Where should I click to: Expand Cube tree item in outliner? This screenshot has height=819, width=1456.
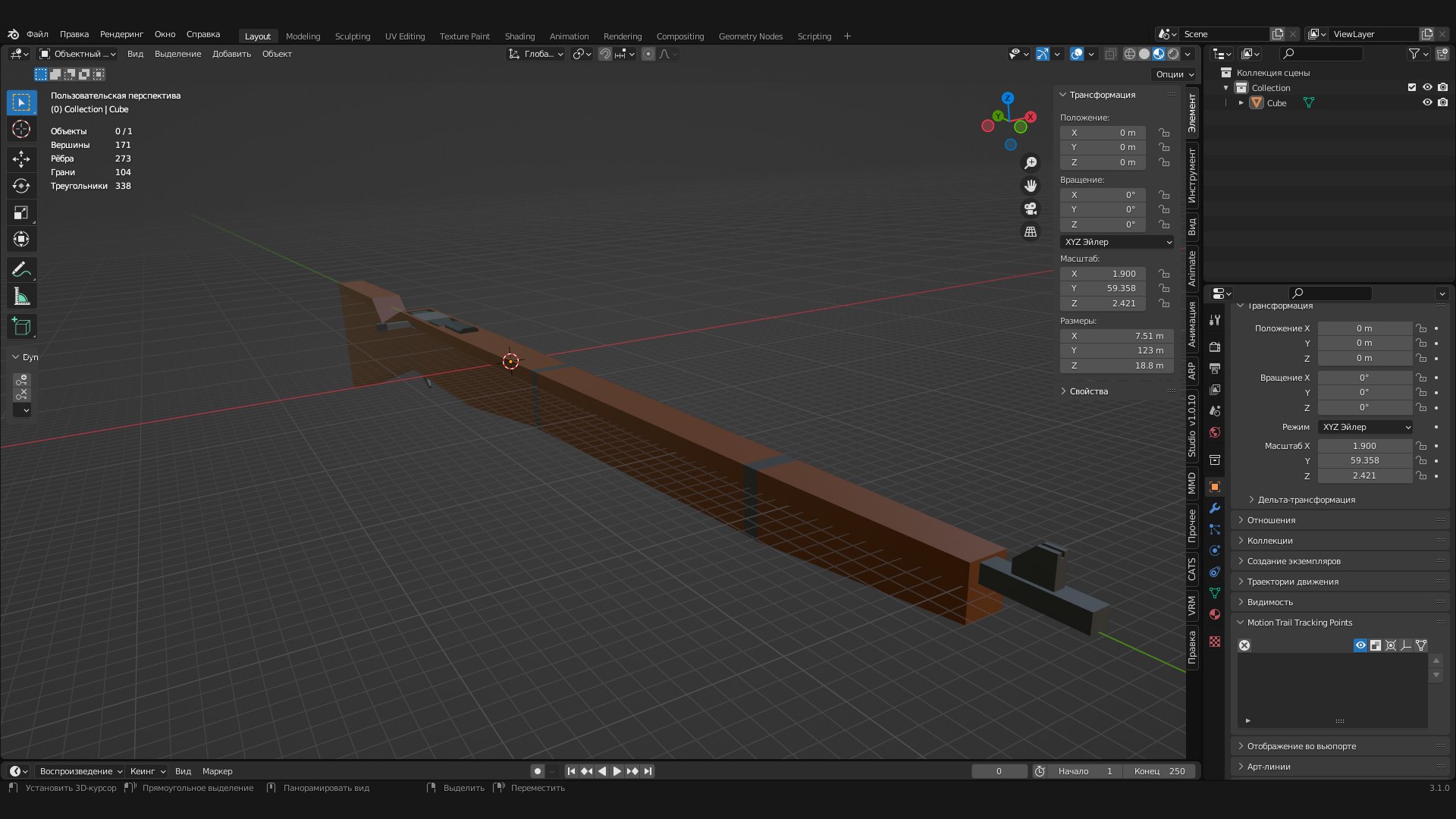click(1241, 102)
